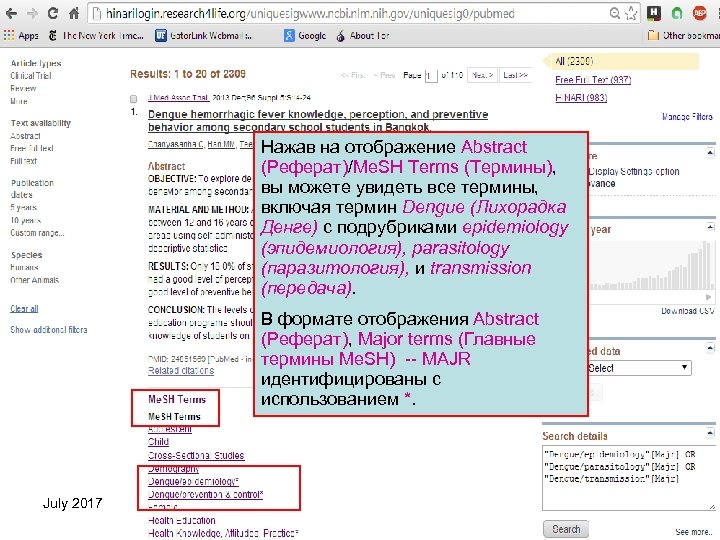The height and width of the screenshot is (540, 720).
Task: Open author Han MM link
Action: point(222,144)
